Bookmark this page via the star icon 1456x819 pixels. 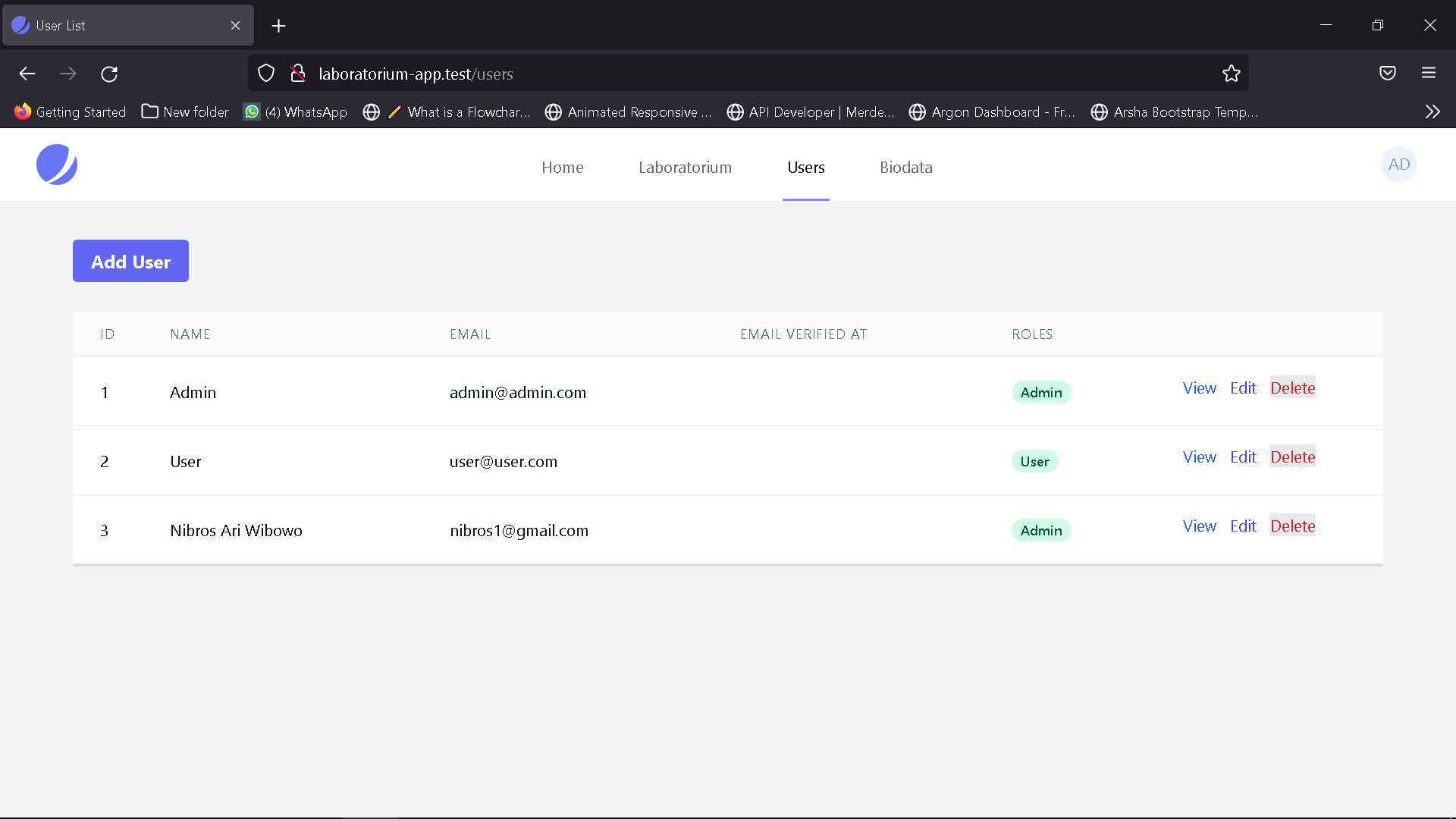click(x=1232, y=73)
